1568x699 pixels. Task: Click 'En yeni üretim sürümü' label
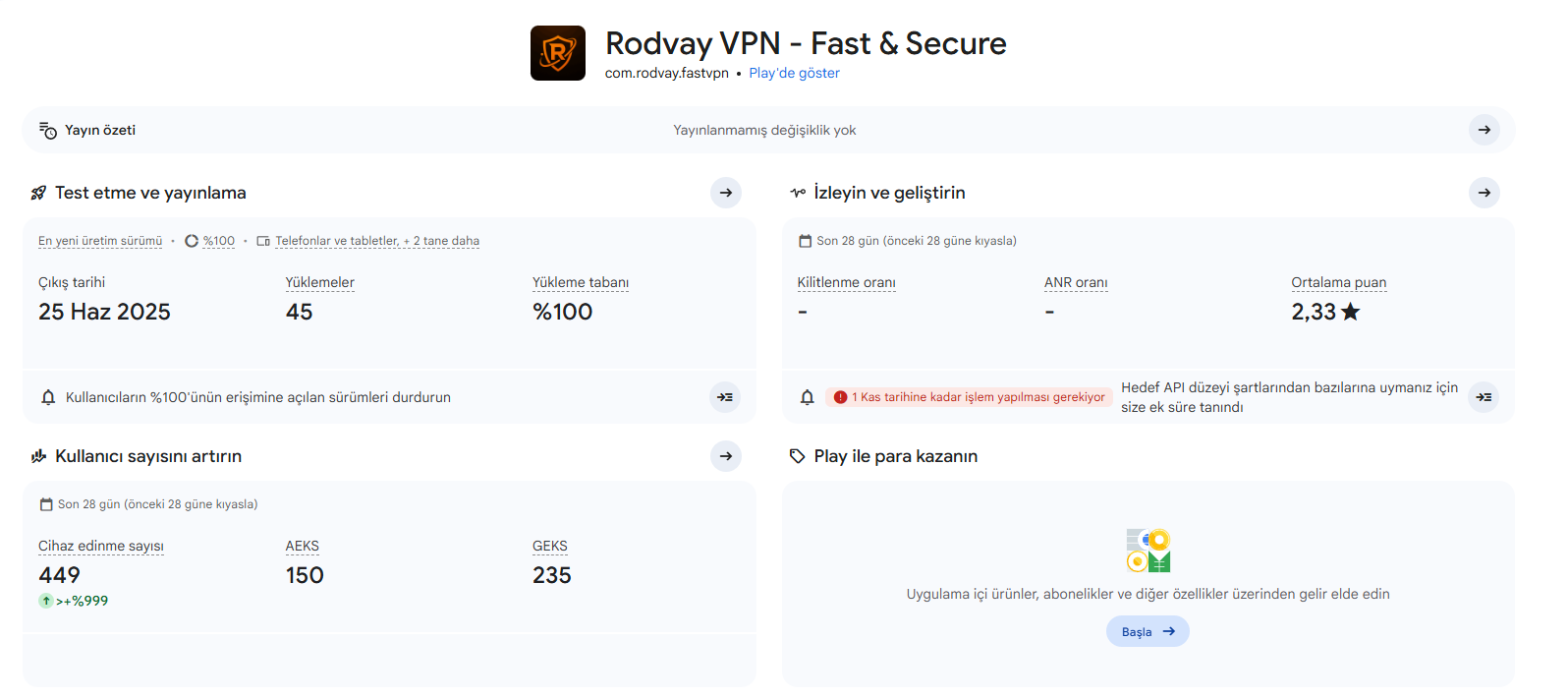click(x=100, y=241)
